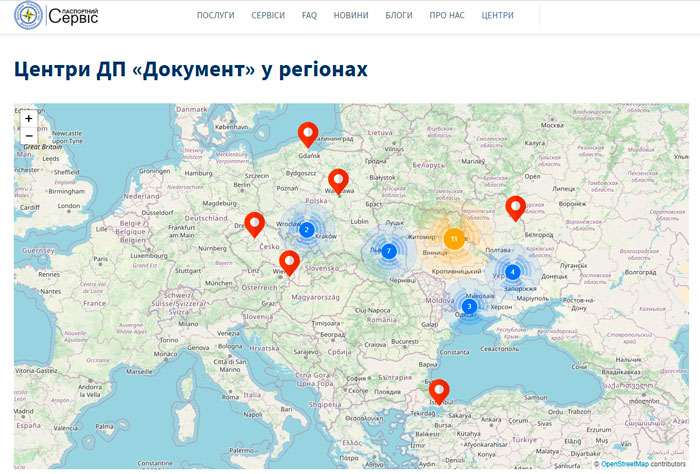Open the Послуги menu item

click(x=216, y=17)
